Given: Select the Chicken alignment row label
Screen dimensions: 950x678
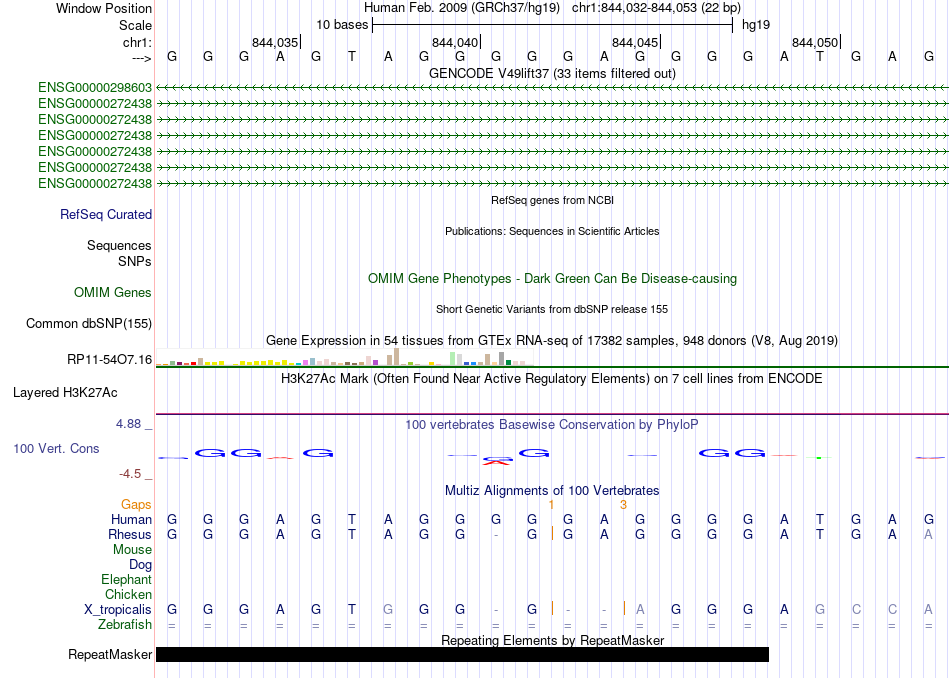Looking at the screenshot, I should tap(128, 595).
